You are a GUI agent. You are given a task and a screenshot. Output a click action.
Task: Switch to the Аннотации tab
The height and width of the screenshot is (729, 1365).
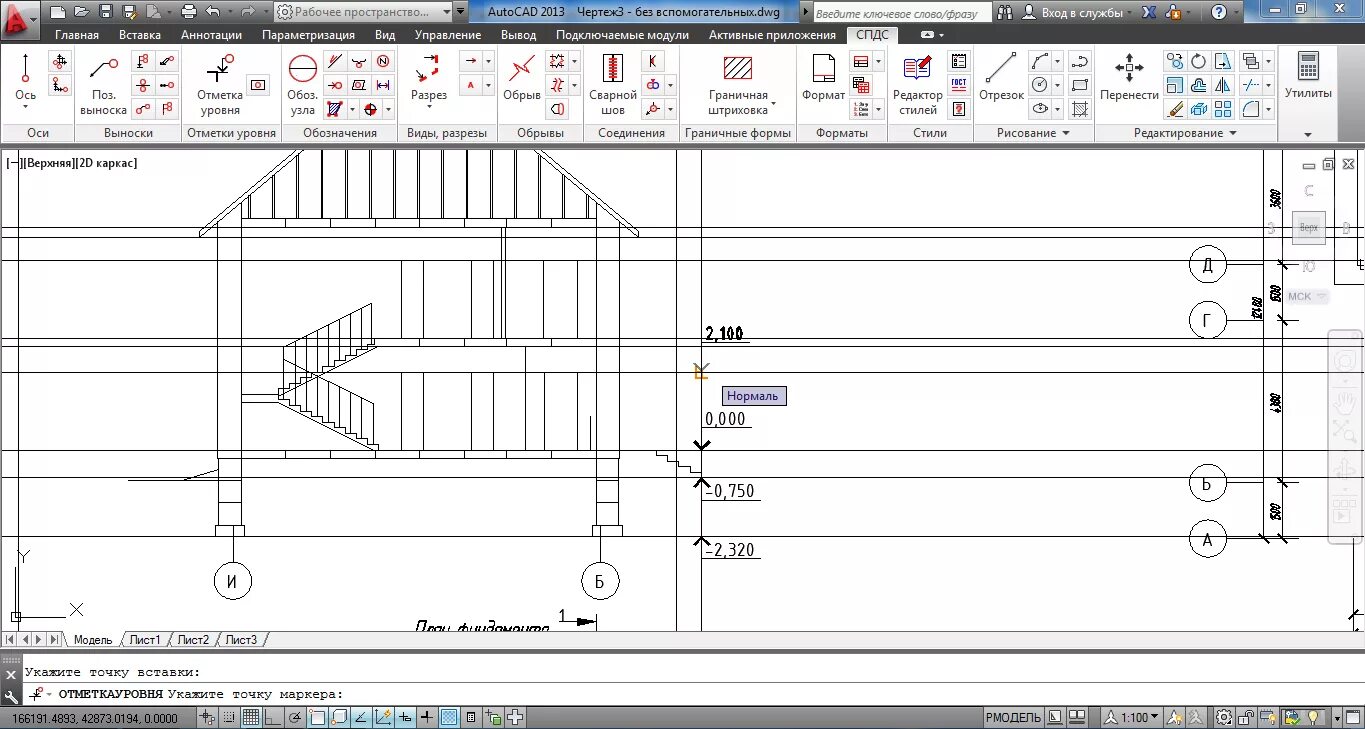click(x=211, y=35)
